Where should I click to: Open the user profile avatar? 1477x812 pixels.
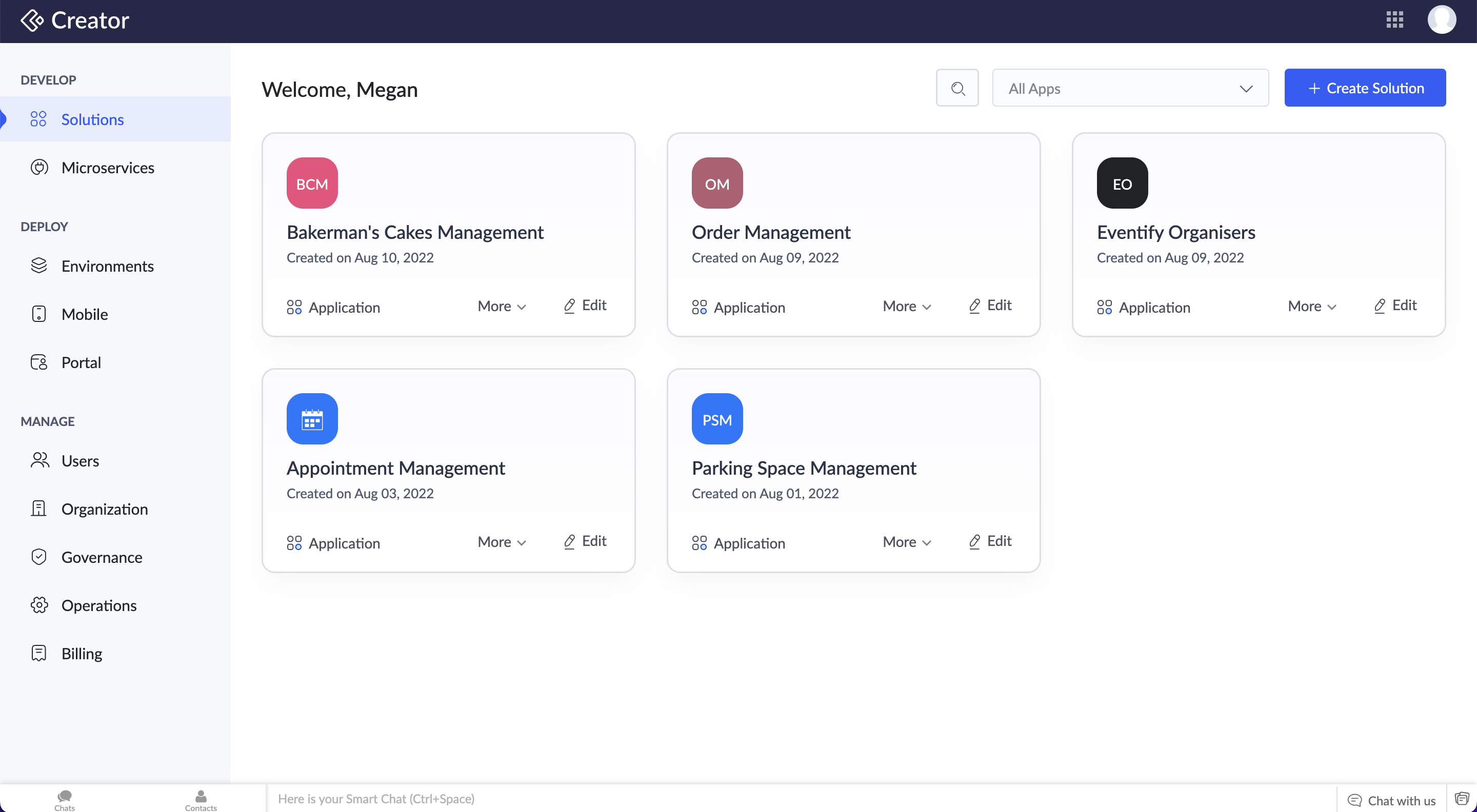1442,19
